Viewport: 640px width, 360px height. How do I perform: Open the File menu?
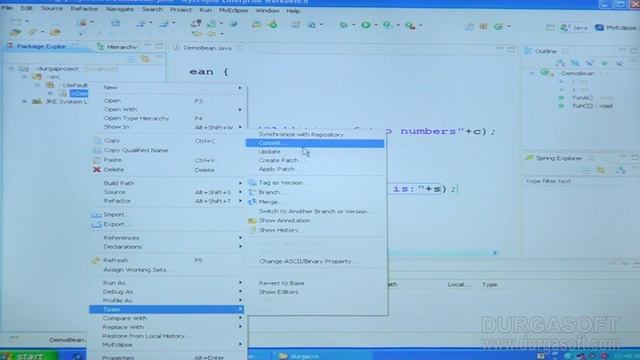[x=7, y=8]
